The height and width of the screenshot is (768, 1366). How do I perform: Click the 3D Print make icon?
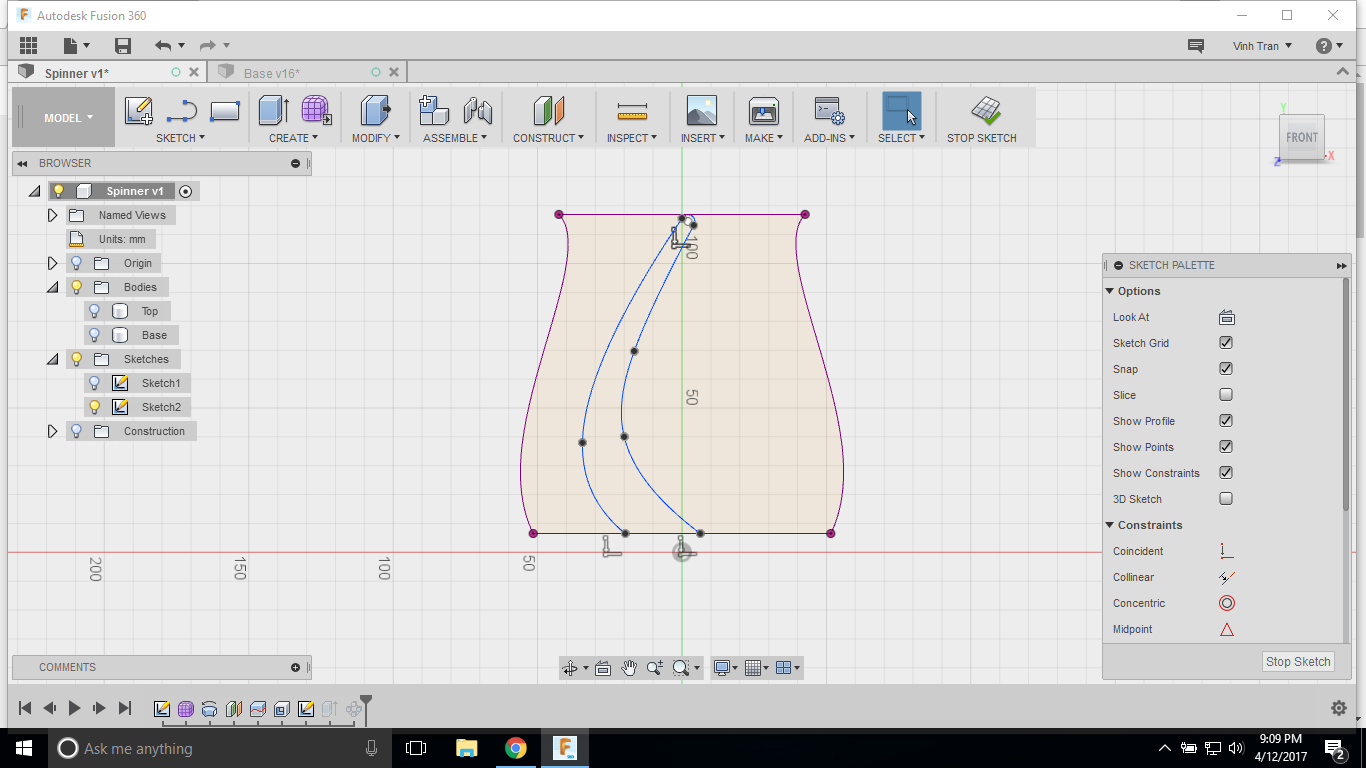(x=764, y=111)
